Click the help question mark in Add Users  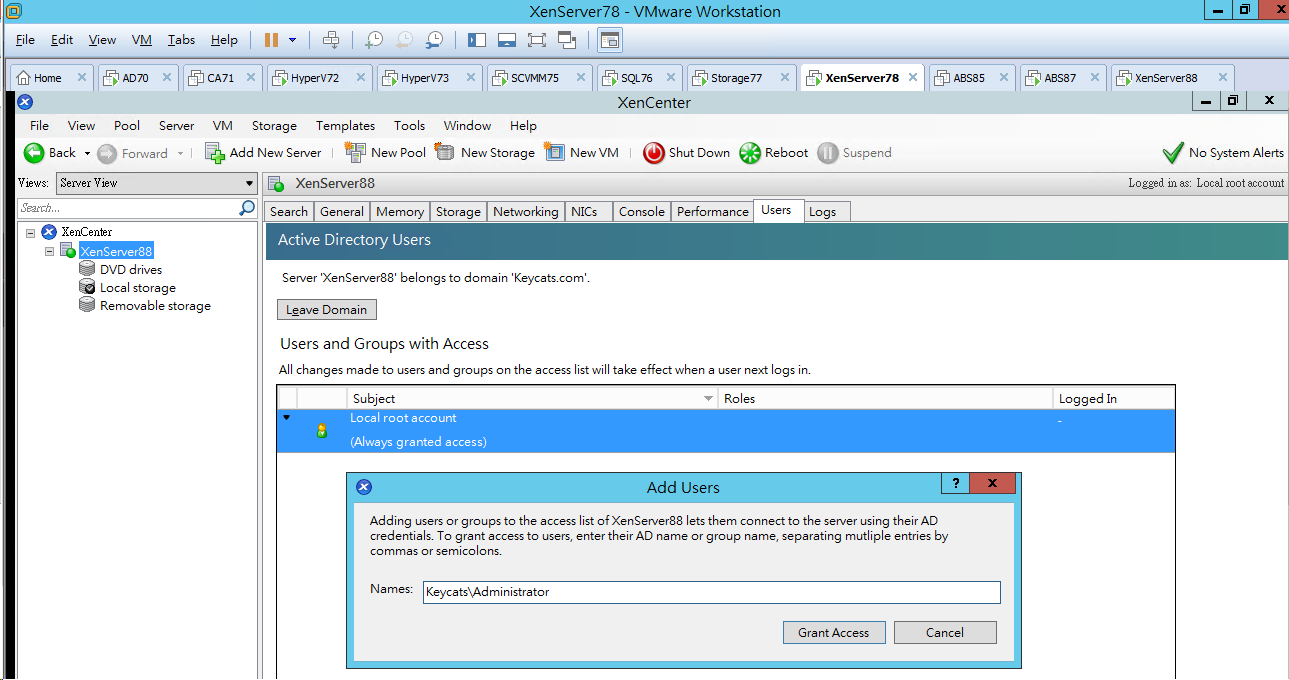(x=955, y=483)
